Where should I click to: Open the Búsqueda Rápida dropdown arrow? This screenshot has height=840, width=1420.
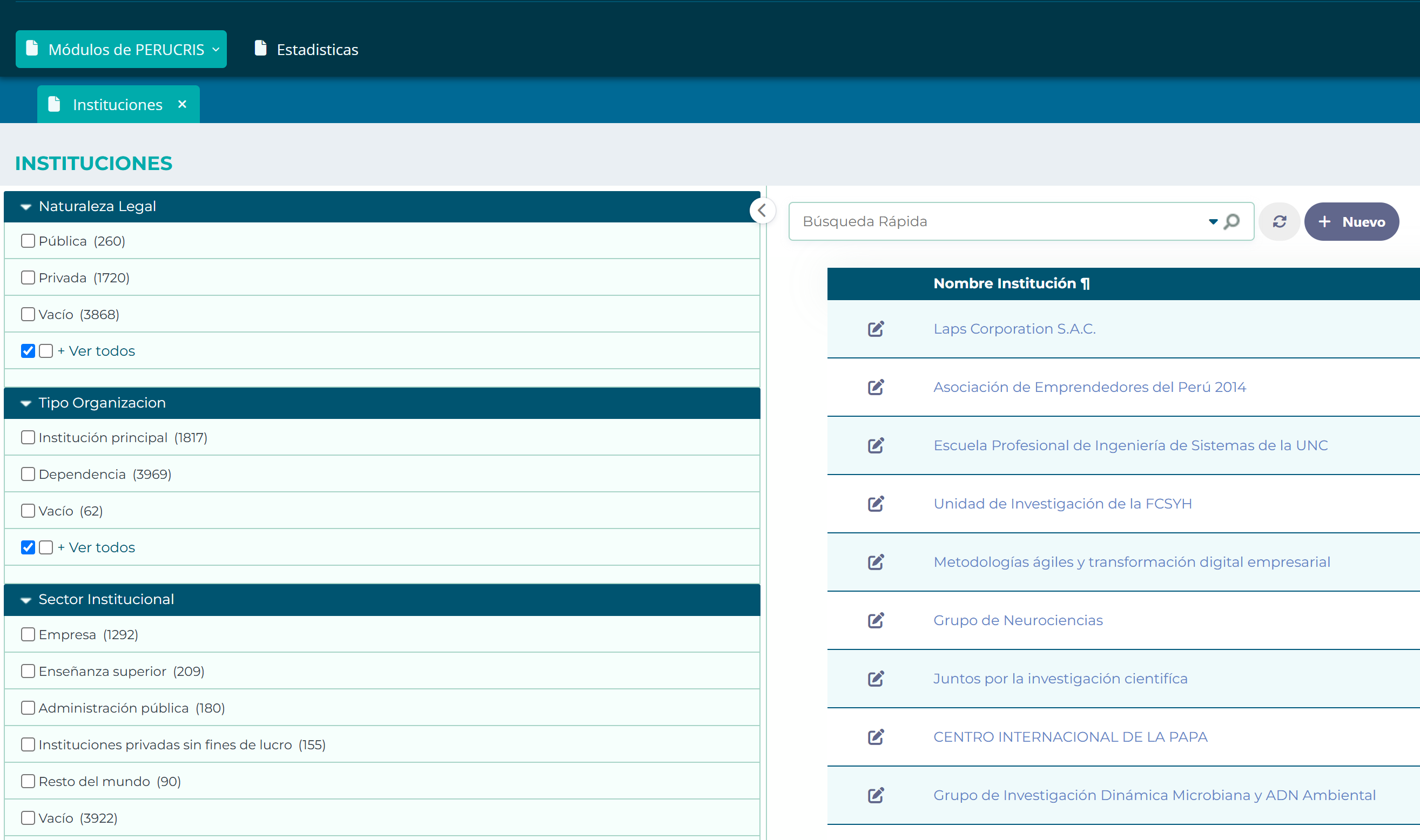1213,222
